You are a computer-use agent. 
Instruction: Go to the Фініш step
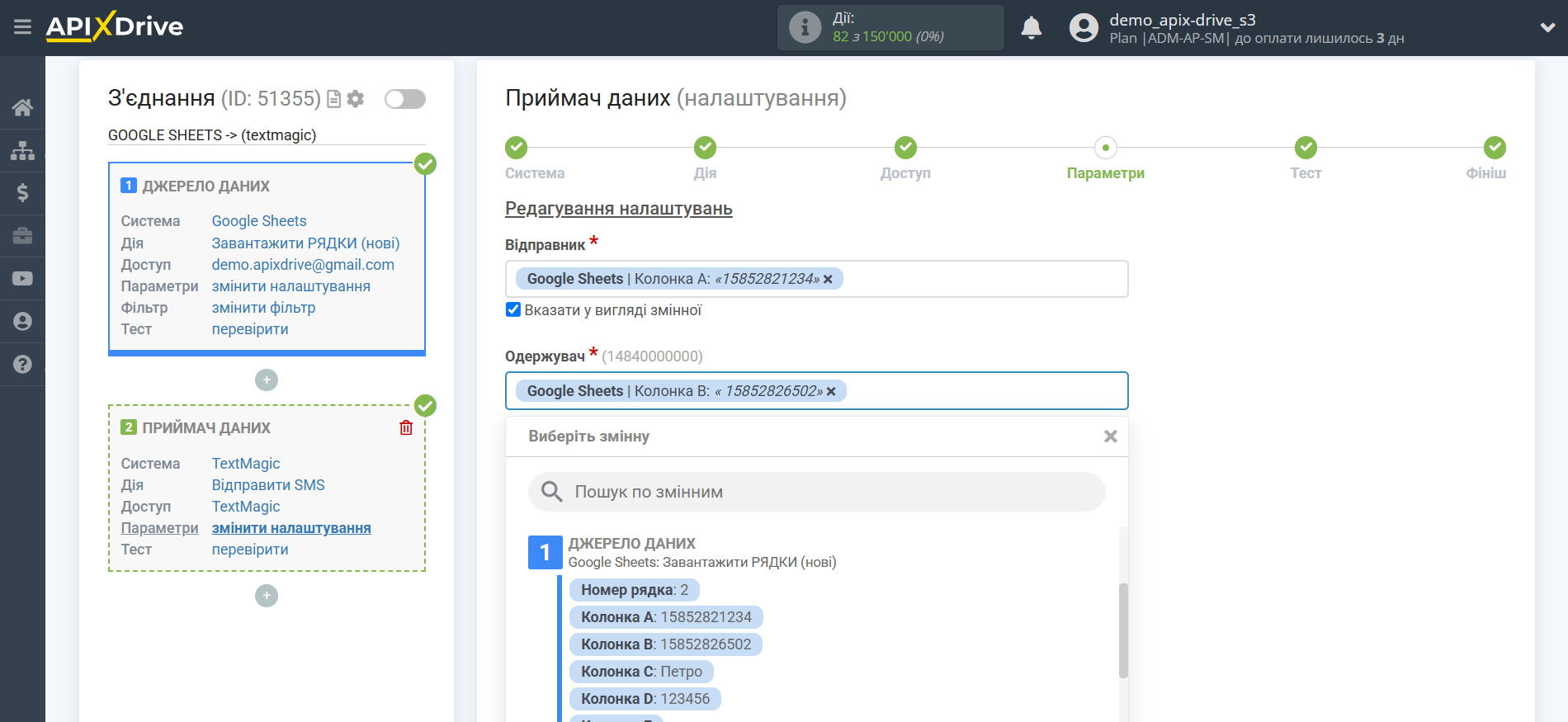tap(1495, 148)
